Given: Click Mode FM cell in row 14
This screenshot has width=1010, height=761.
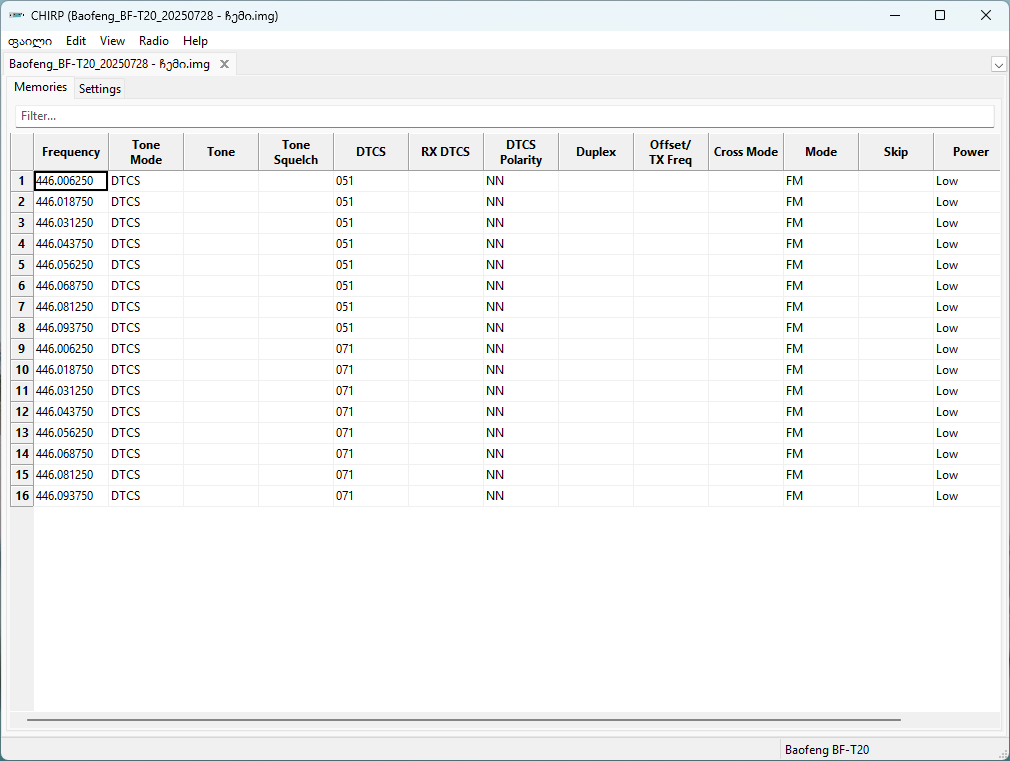Looking at the screenshot, I should pos(821,454).
